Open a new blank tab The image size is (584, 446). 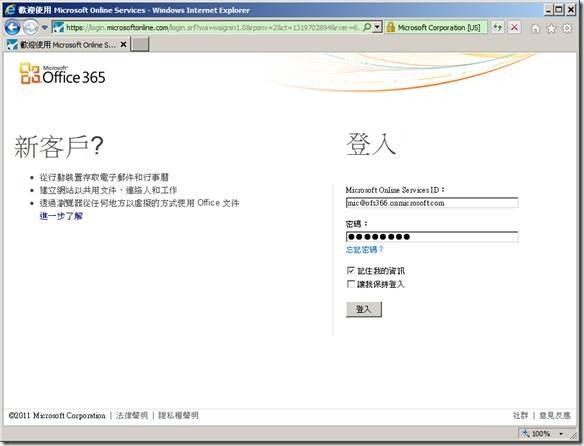pos(140,44)
